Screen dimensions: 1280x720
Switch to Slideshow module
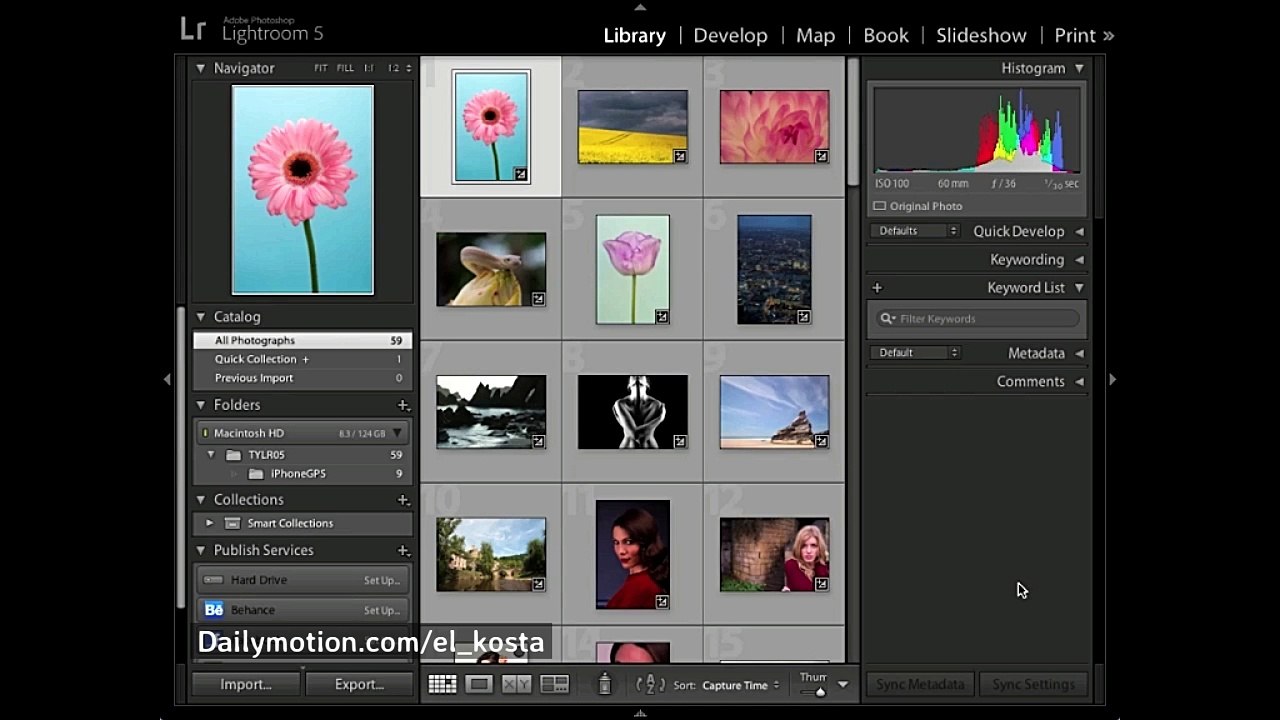(x=981, y=35)
